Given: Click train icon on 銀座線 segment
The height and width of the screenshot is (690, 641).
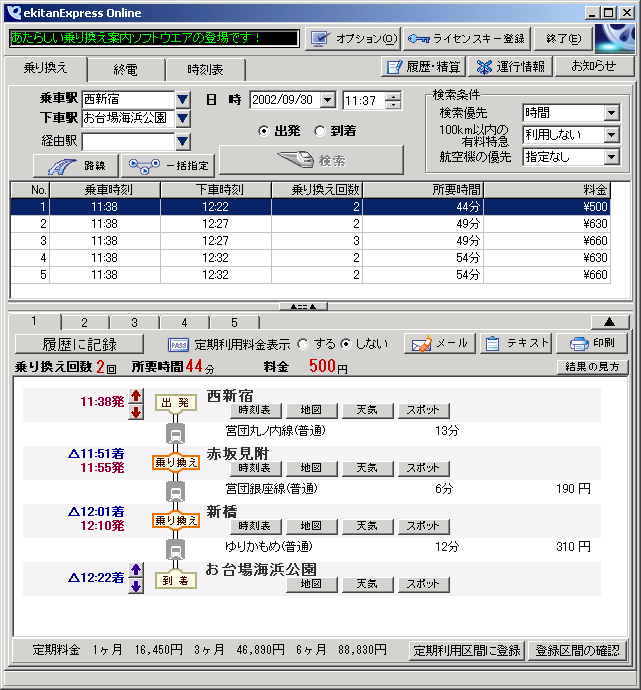Looking at the screenshot, I should [176, 492].
